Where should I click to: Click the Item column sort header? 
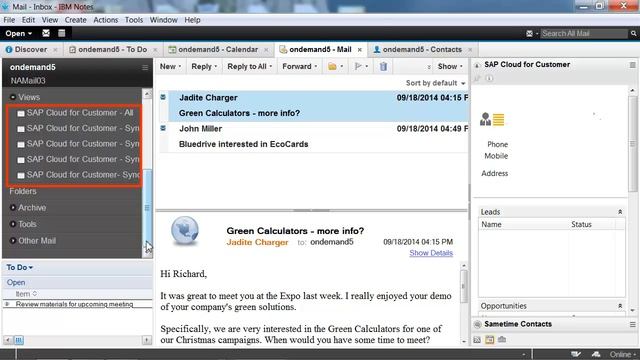point(26,293)
